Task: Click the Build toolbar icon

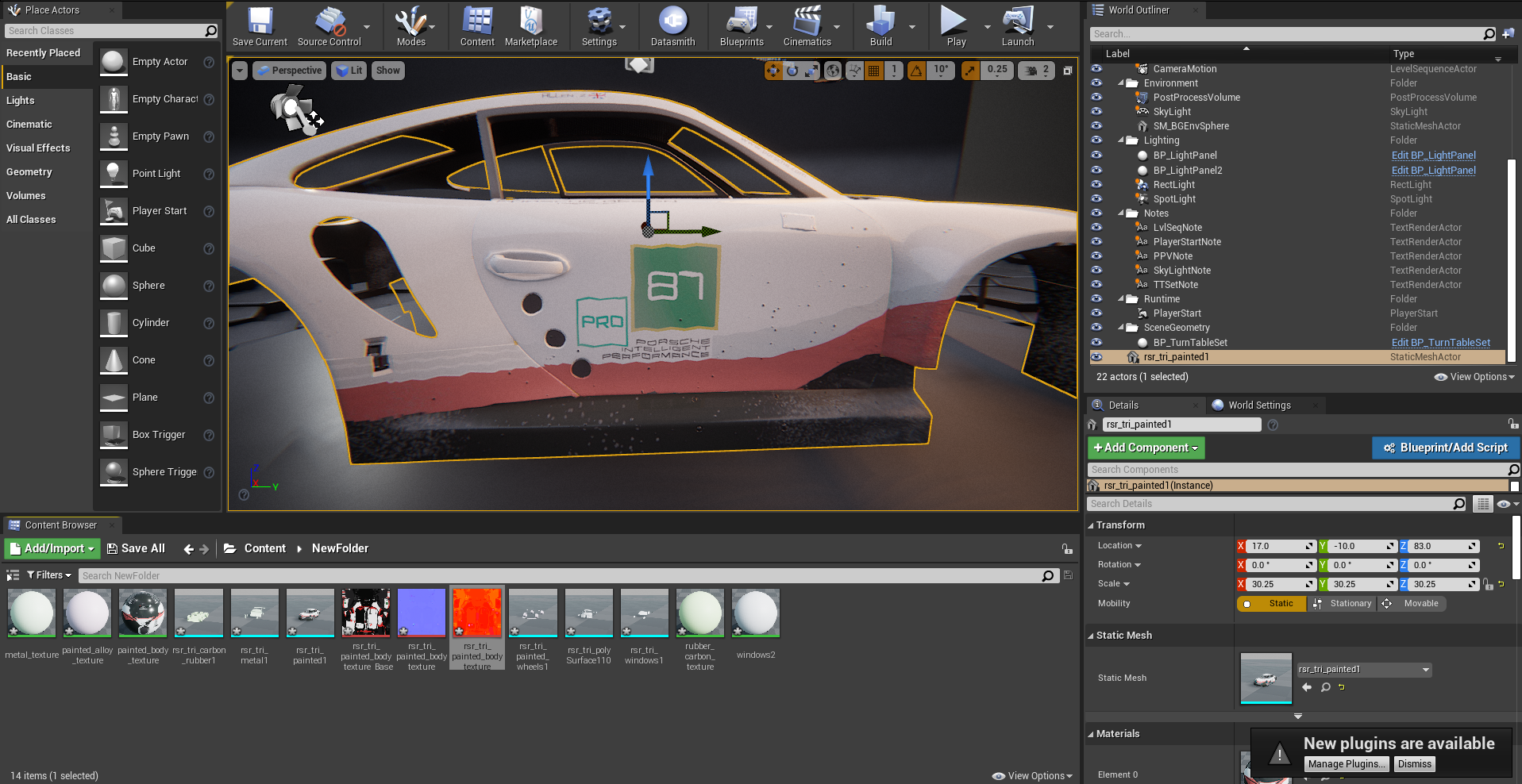Action: 880,26
